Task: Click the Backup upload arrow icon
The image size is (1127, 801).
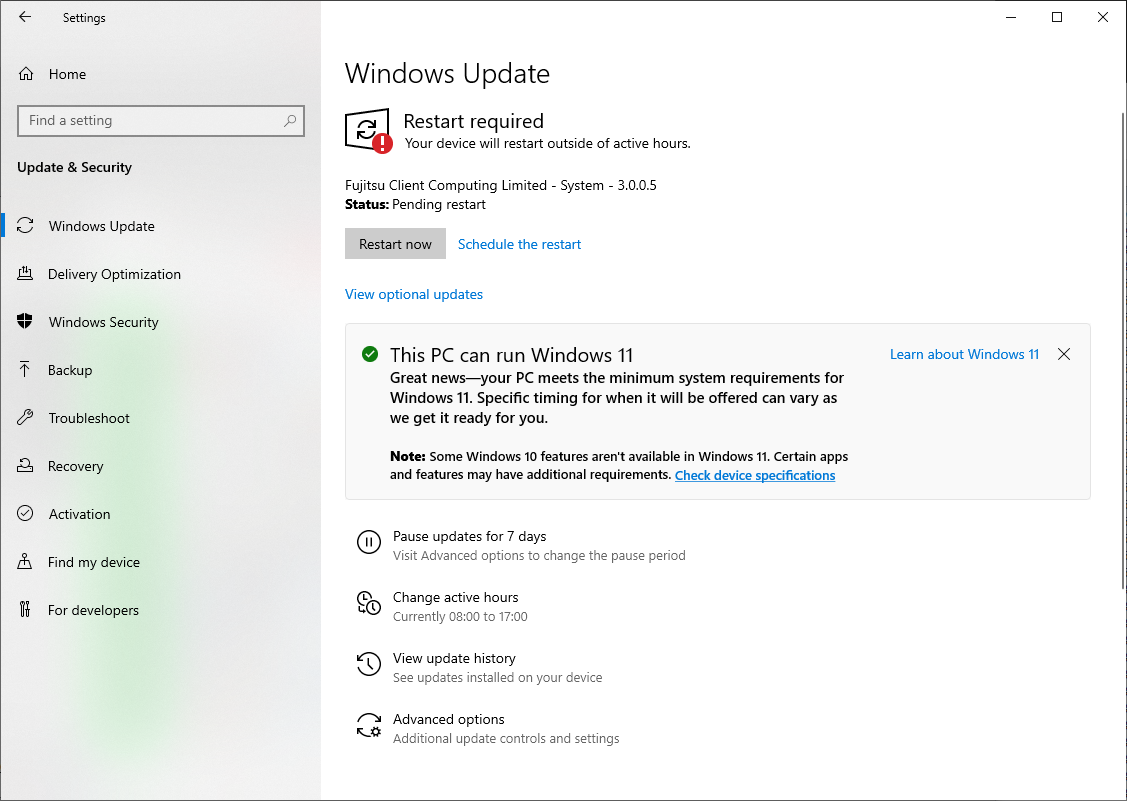Action: [x=25, y=370]
